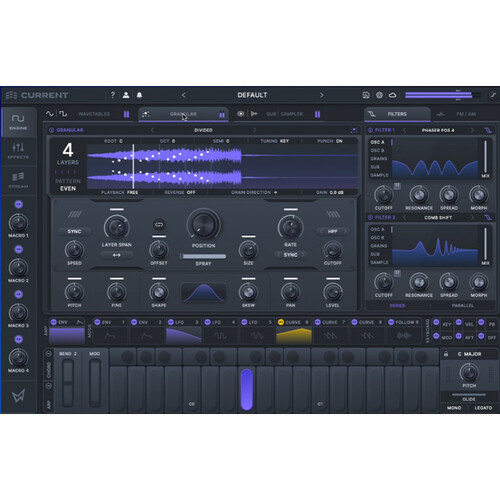Image resolution: width=500 pixels, height=500 pixels.
Task: Toggle the Speed SYNC switch
Action: point(74,231)
